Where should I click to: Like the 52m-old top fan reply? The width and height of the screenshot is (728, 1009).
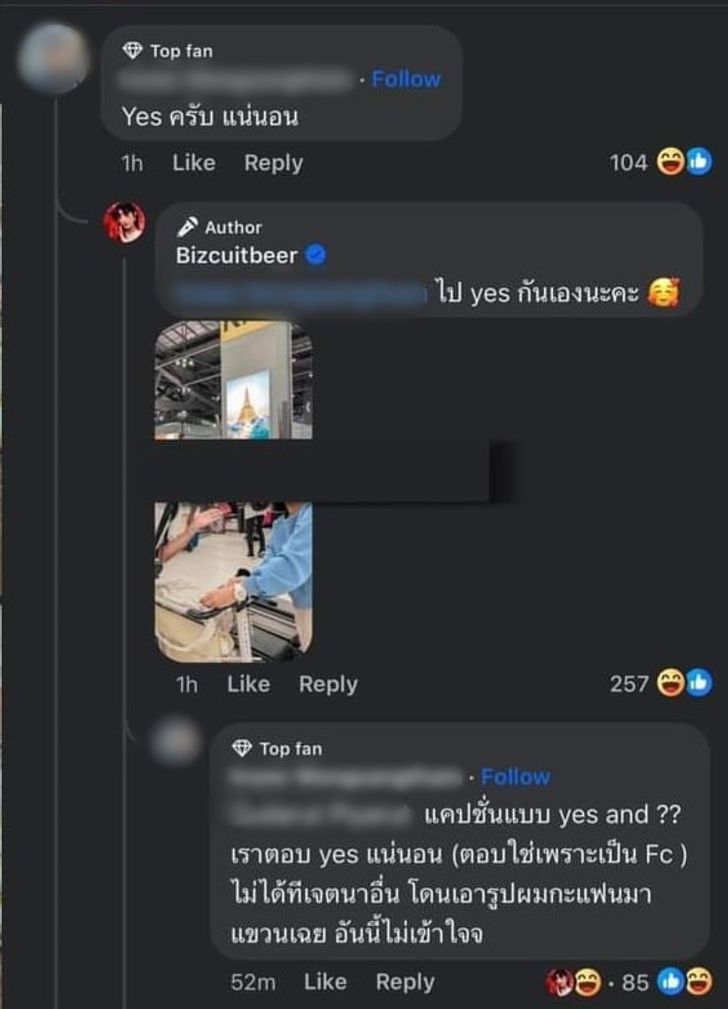pyautogui.click(x=325, y=982)
